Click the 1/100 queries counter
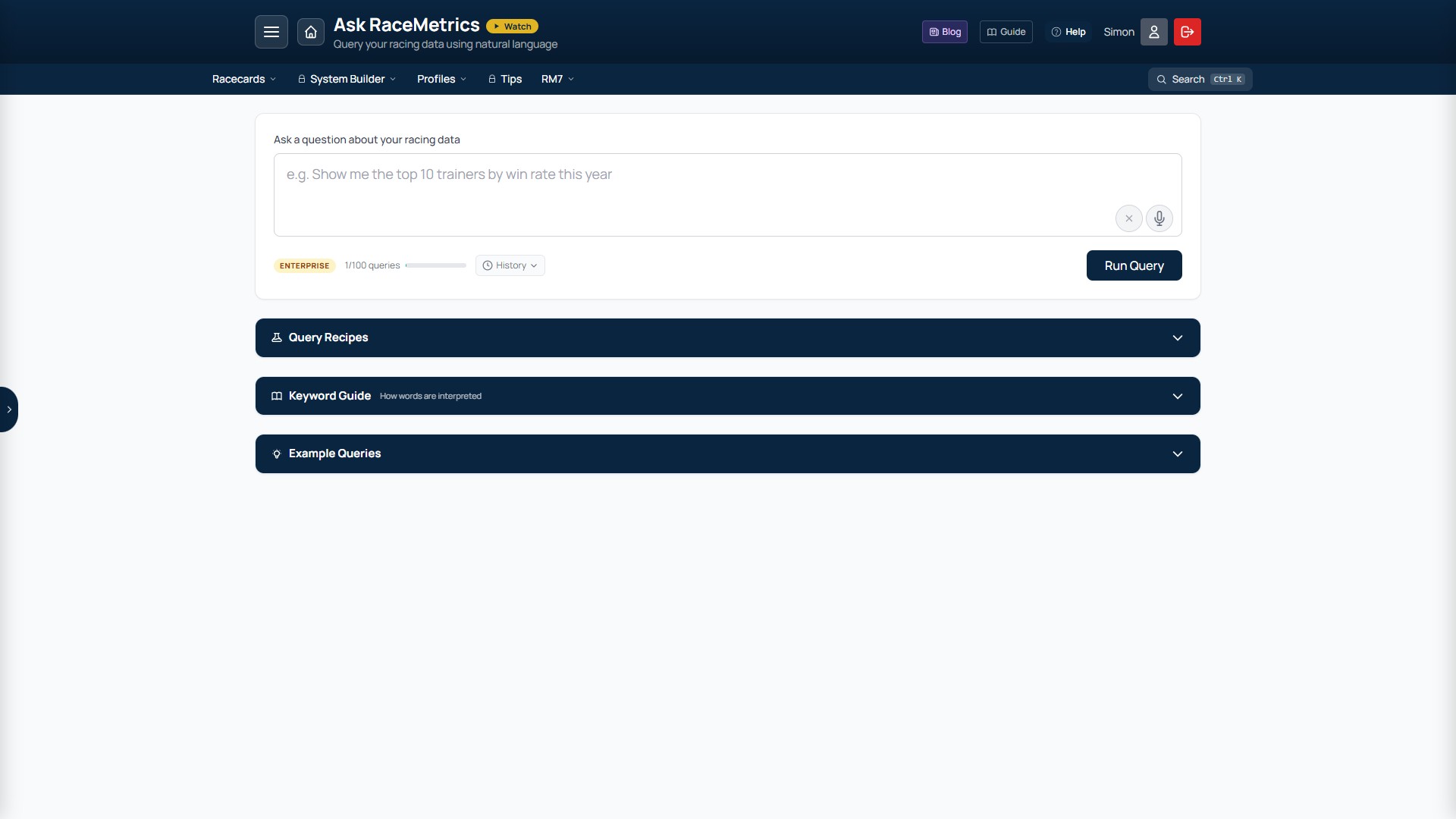This screenshot has height=819, width=1456. (372, 265)
